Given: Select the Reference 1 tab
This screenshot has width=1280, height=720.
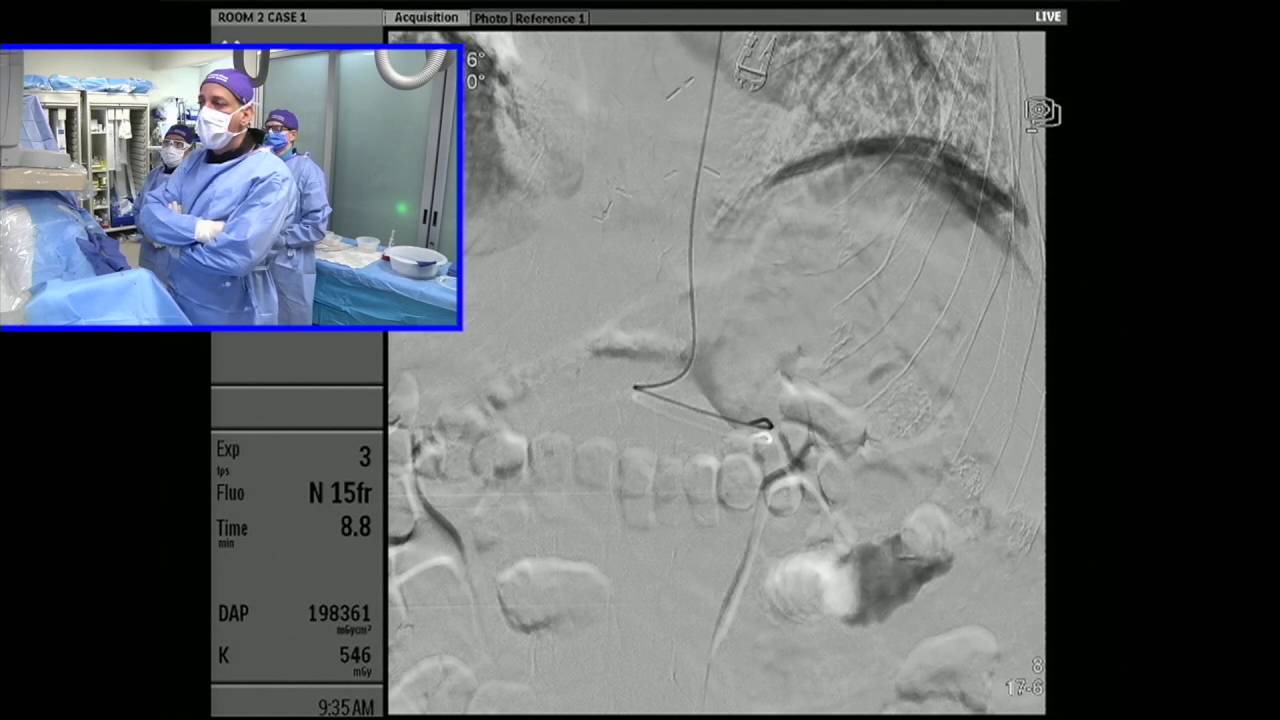Looking at the screenshot, I should click(550, 18).
